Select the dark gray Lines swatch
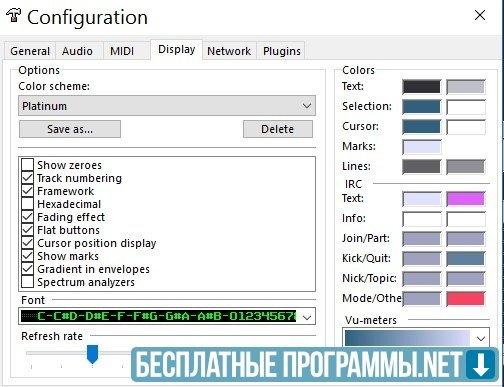 point(421,166)
